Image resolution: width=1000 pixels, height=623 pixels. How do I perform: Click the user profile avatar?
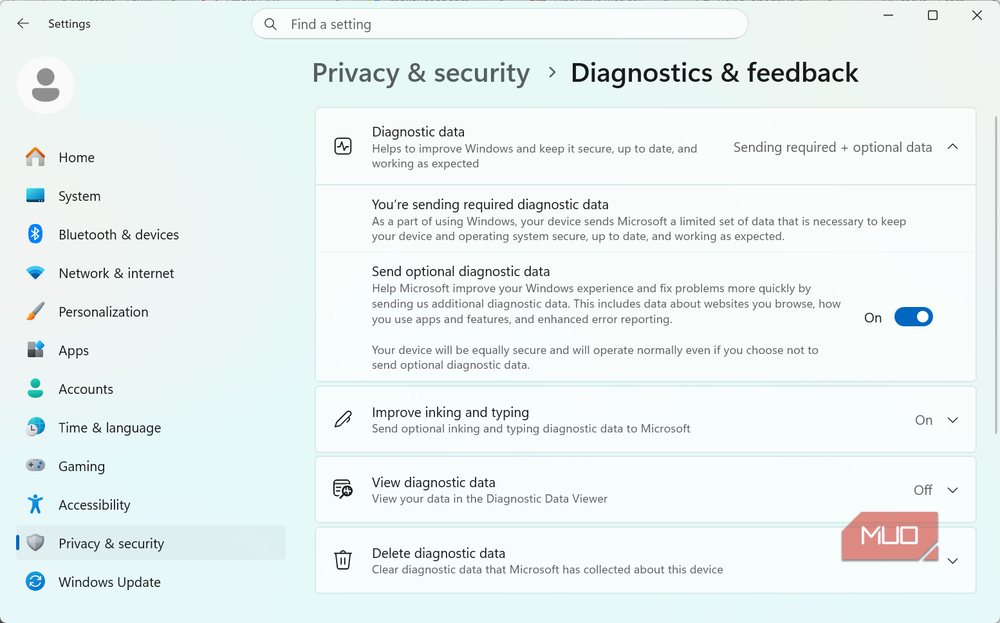click(x=45, y=85)
